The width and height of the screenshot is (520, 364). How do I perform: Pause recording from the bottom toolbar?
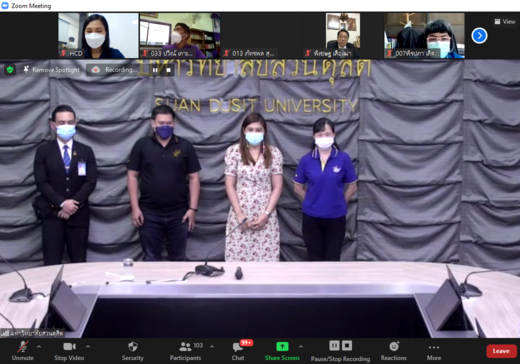coord(334,345)
